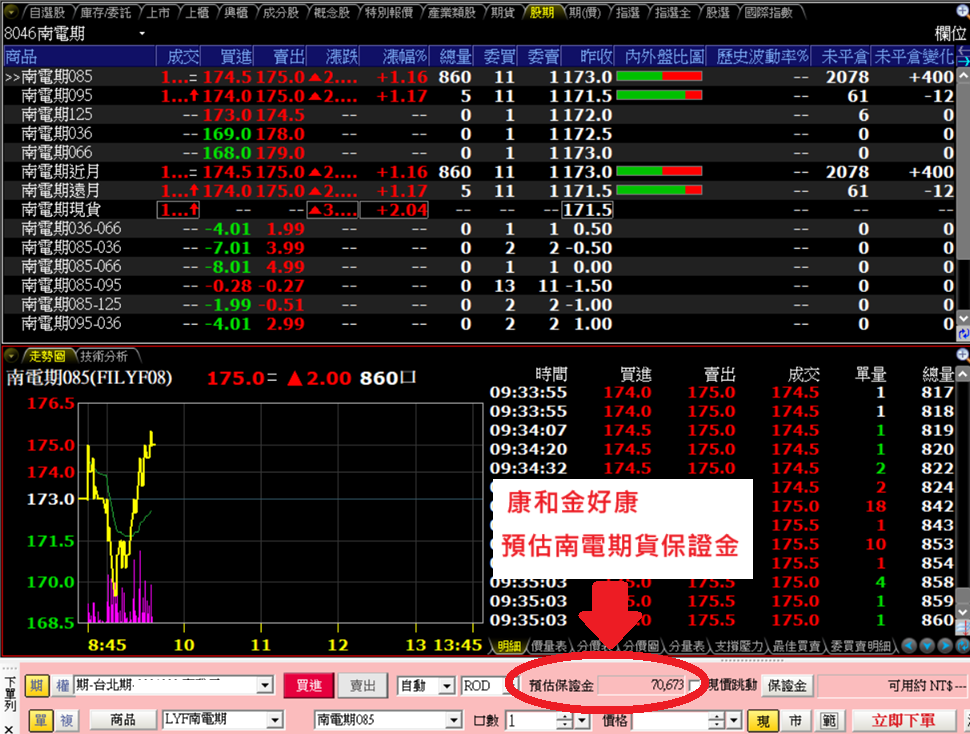Click the refresh icon right of quote table
Screen dimensions: 970x734
coord(963,334)
